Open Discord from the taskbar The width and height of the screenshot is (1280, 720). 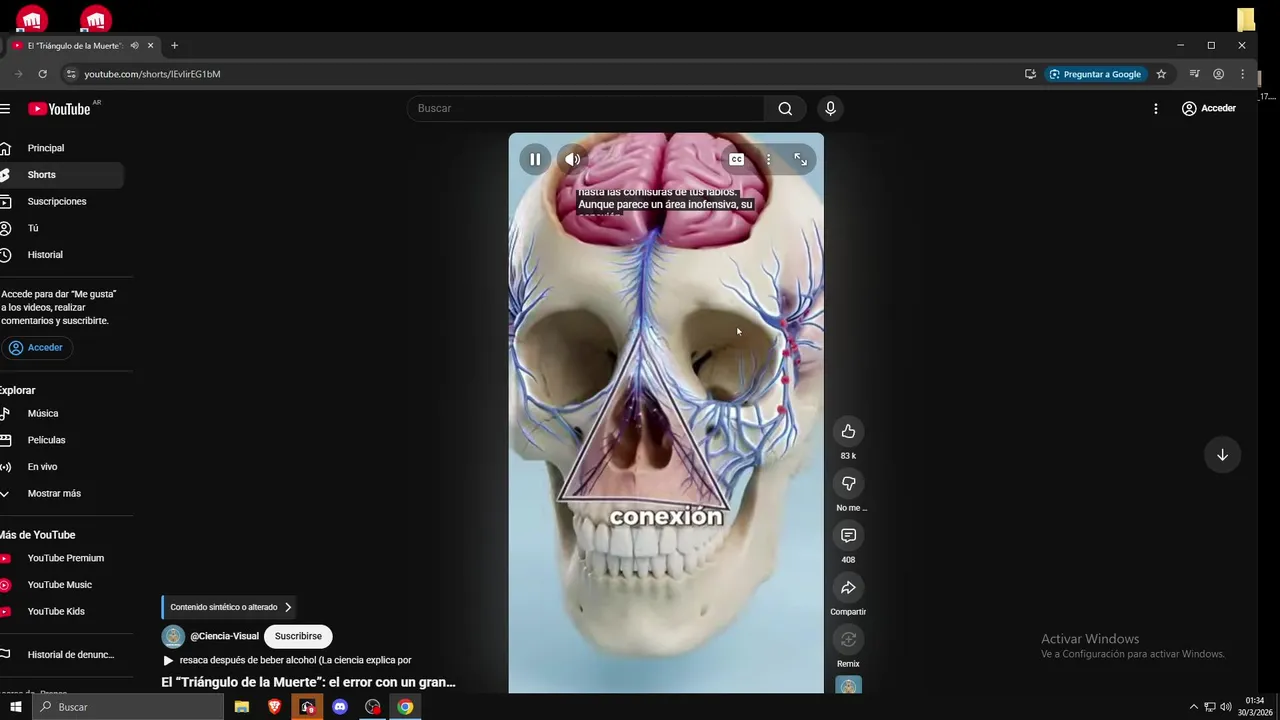pos(340,707)
